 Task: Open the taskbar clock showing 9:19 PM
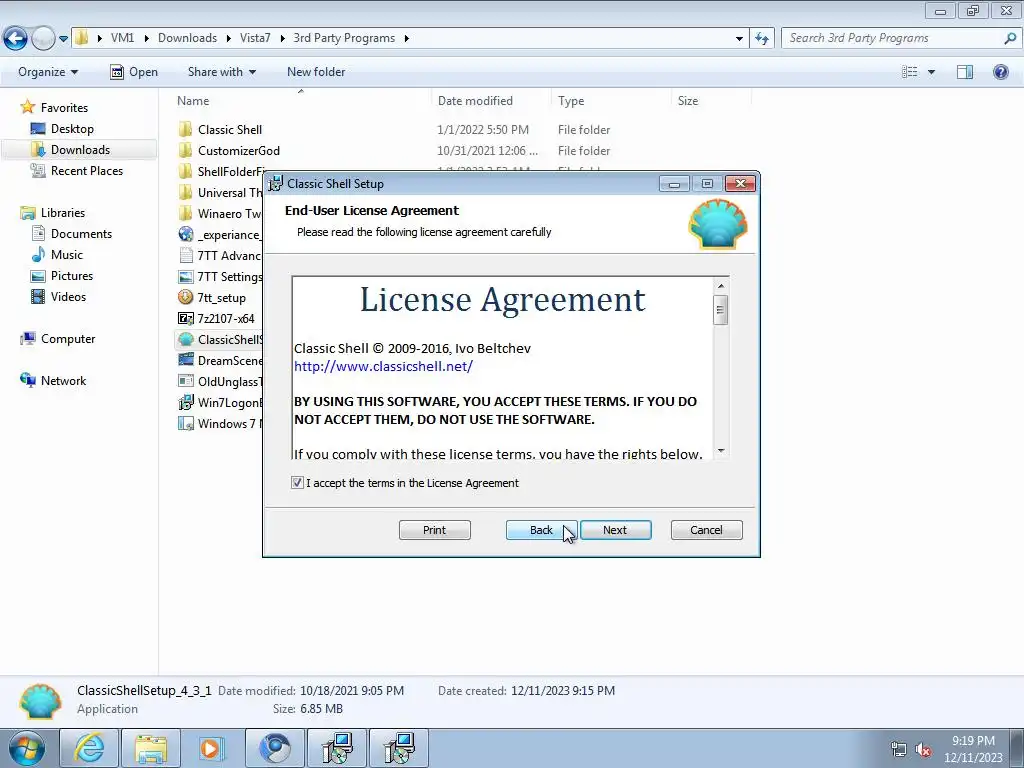973,749
